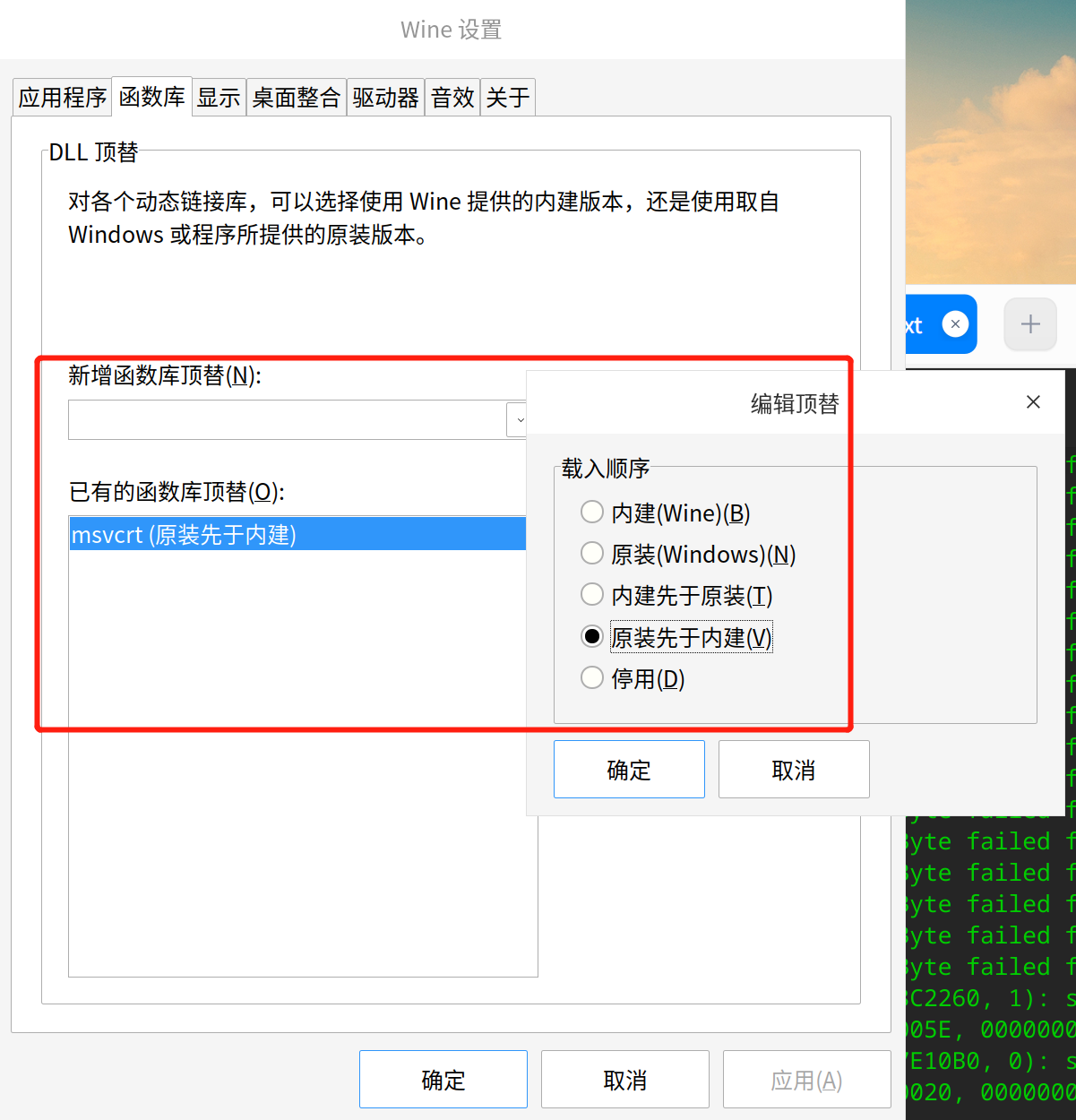This screenshot has width=1076, height=1120.
Task: Click 确定 at bottom of Wine 设置
Action: click(x=443, y=1079)
